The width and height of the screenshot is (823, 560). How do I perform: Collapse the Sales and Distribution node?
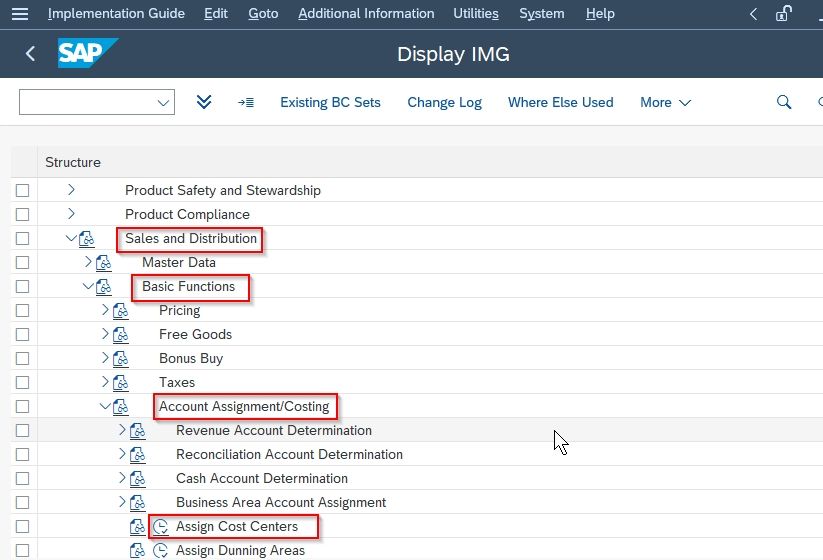[x=71, y=238]
